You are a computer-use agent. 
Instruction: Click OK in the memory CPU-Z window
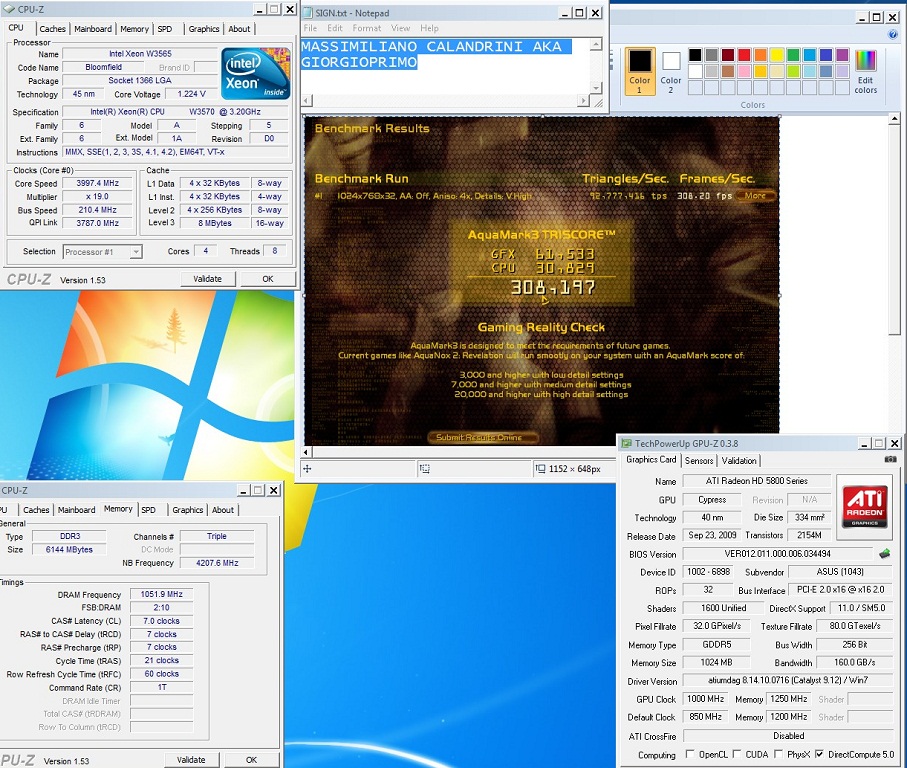tap(252, 760)
